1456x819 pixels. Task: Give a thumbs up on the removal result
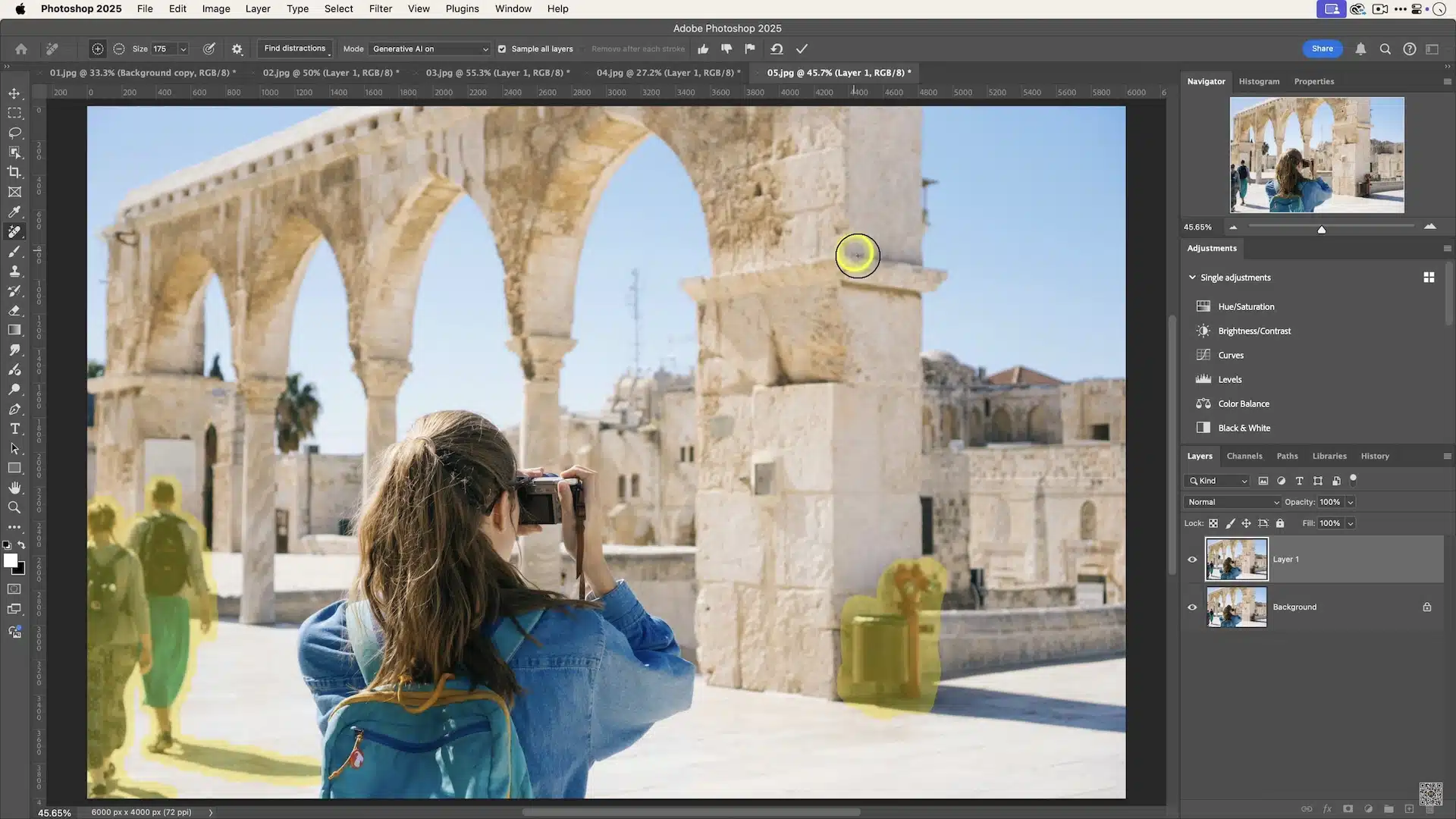pos(703,49)
